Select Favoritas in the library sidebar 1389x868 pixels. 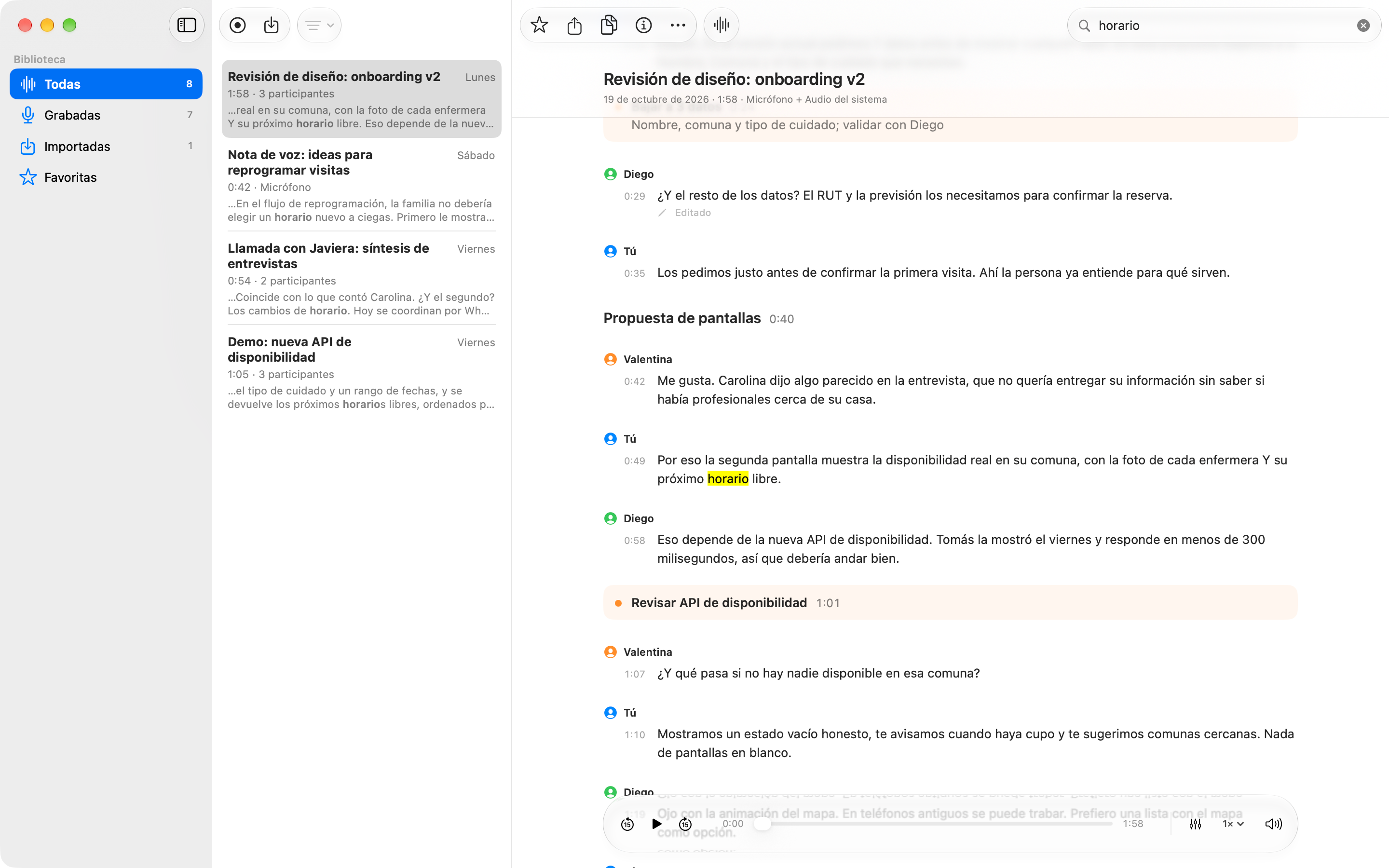(106, 177)
